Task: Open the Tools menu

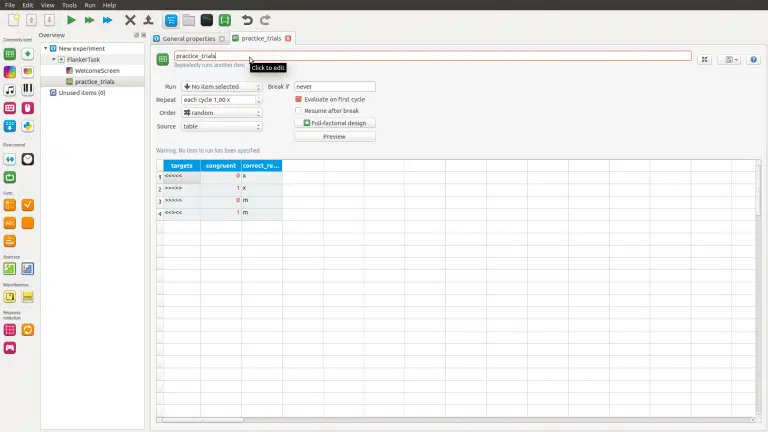Action: coord(69,5)
